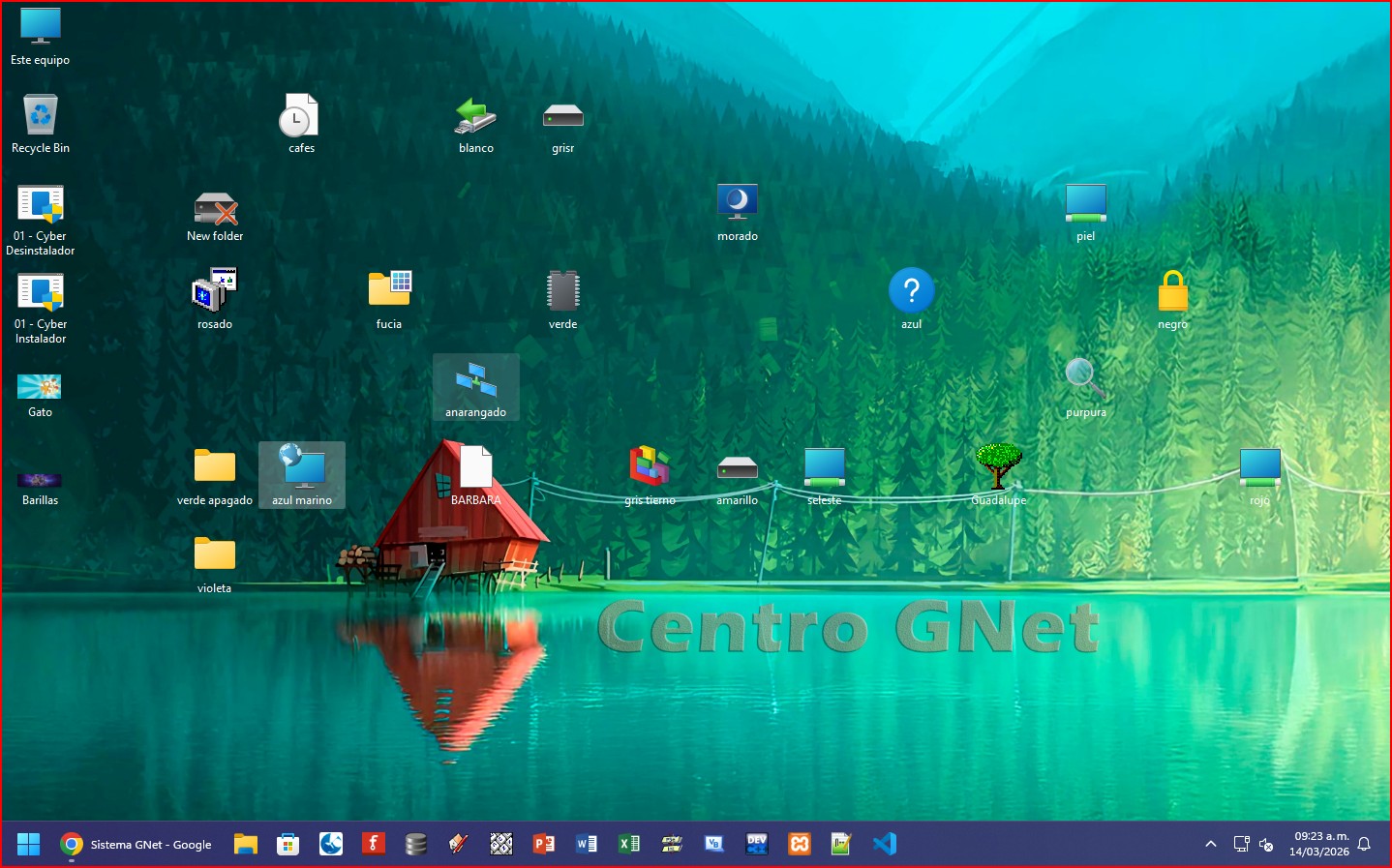Screen dimensions: 1392x868
Task: Launch PowerPoint from the taskbar
Action: click(x=544, y=844)
